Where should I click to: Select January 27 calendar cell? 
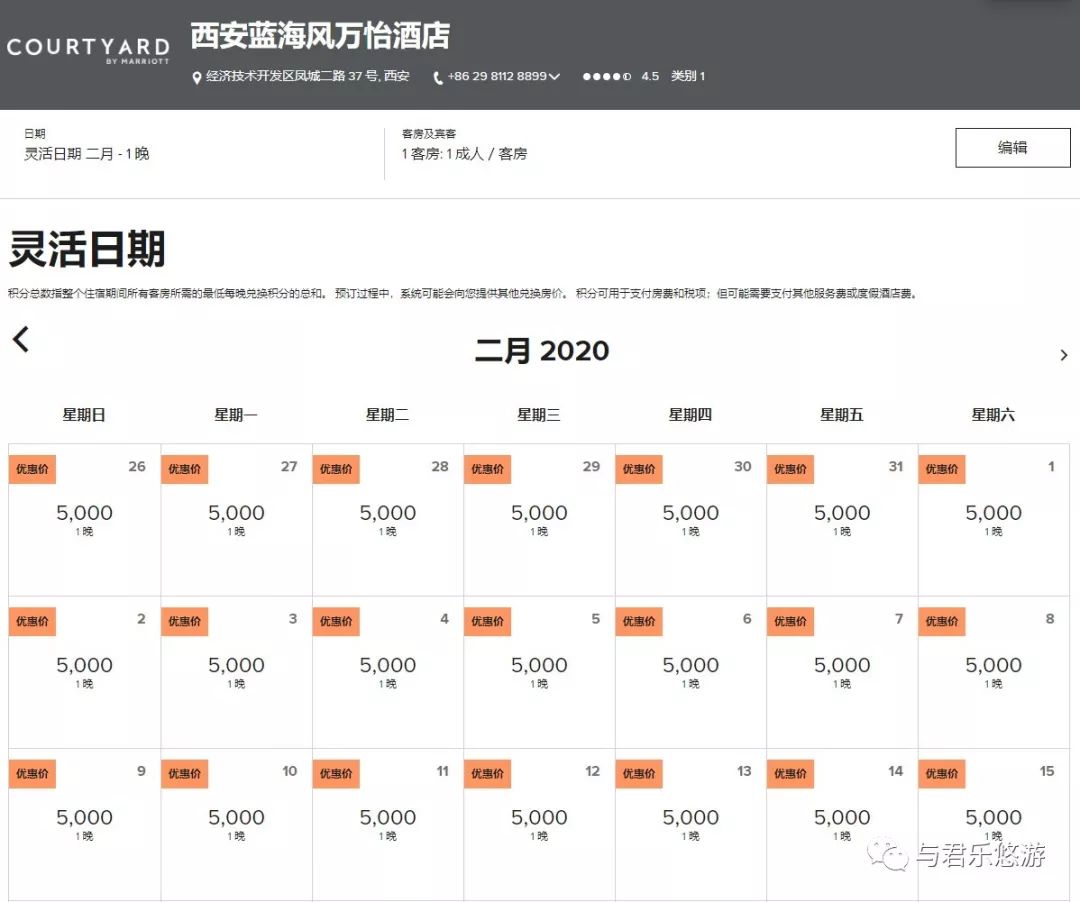236,520
